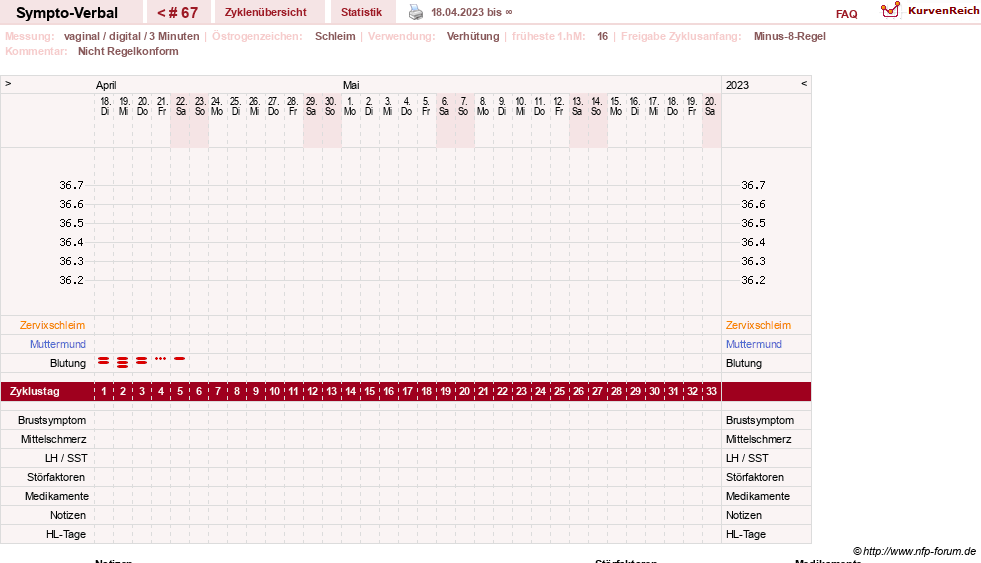Select cycle day 33 in Zyklustag row
981x563 pixels.
point(711,392)
